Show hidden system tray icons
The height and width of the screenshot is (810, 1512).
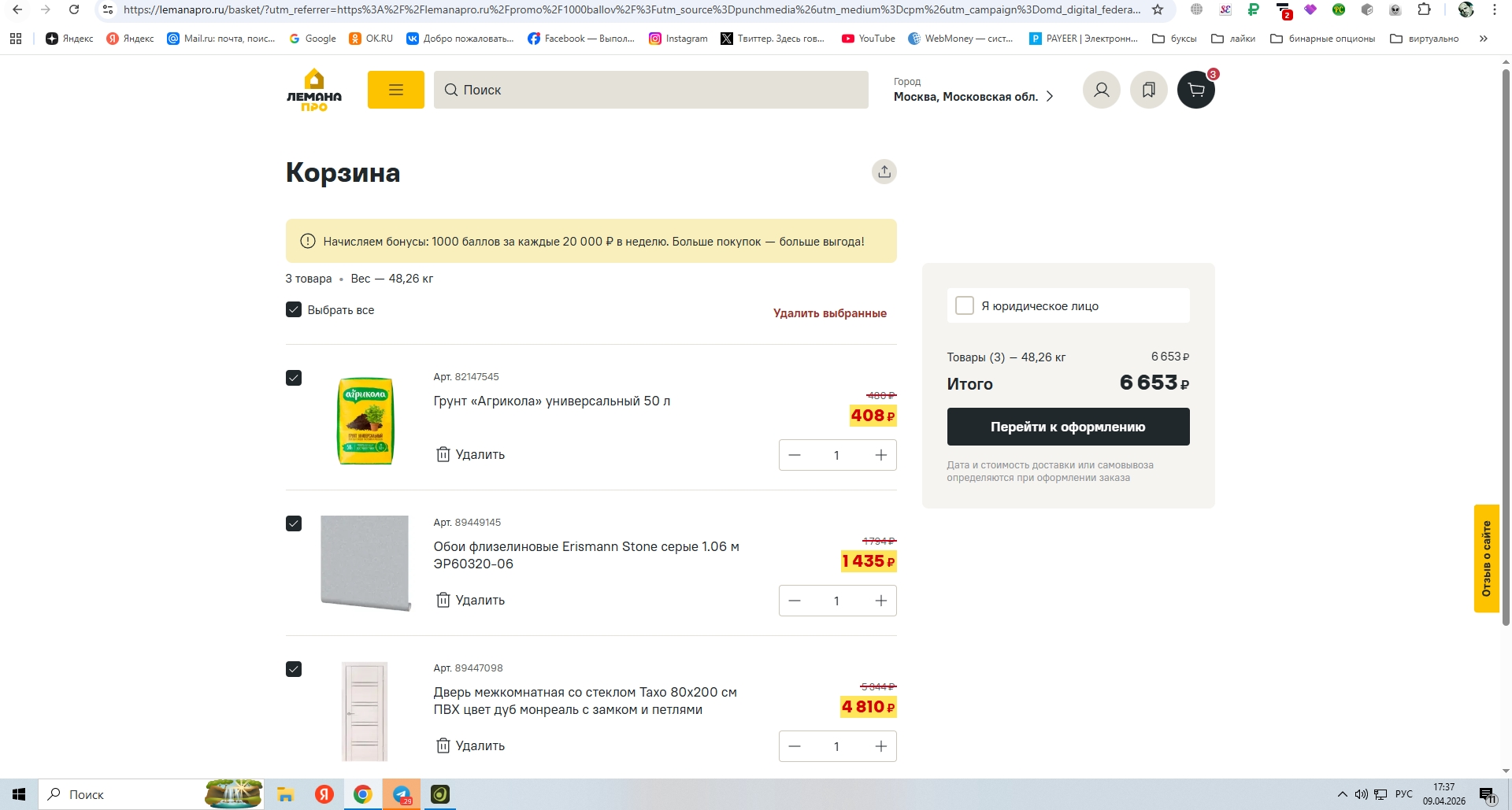(x=1343, y=794)
